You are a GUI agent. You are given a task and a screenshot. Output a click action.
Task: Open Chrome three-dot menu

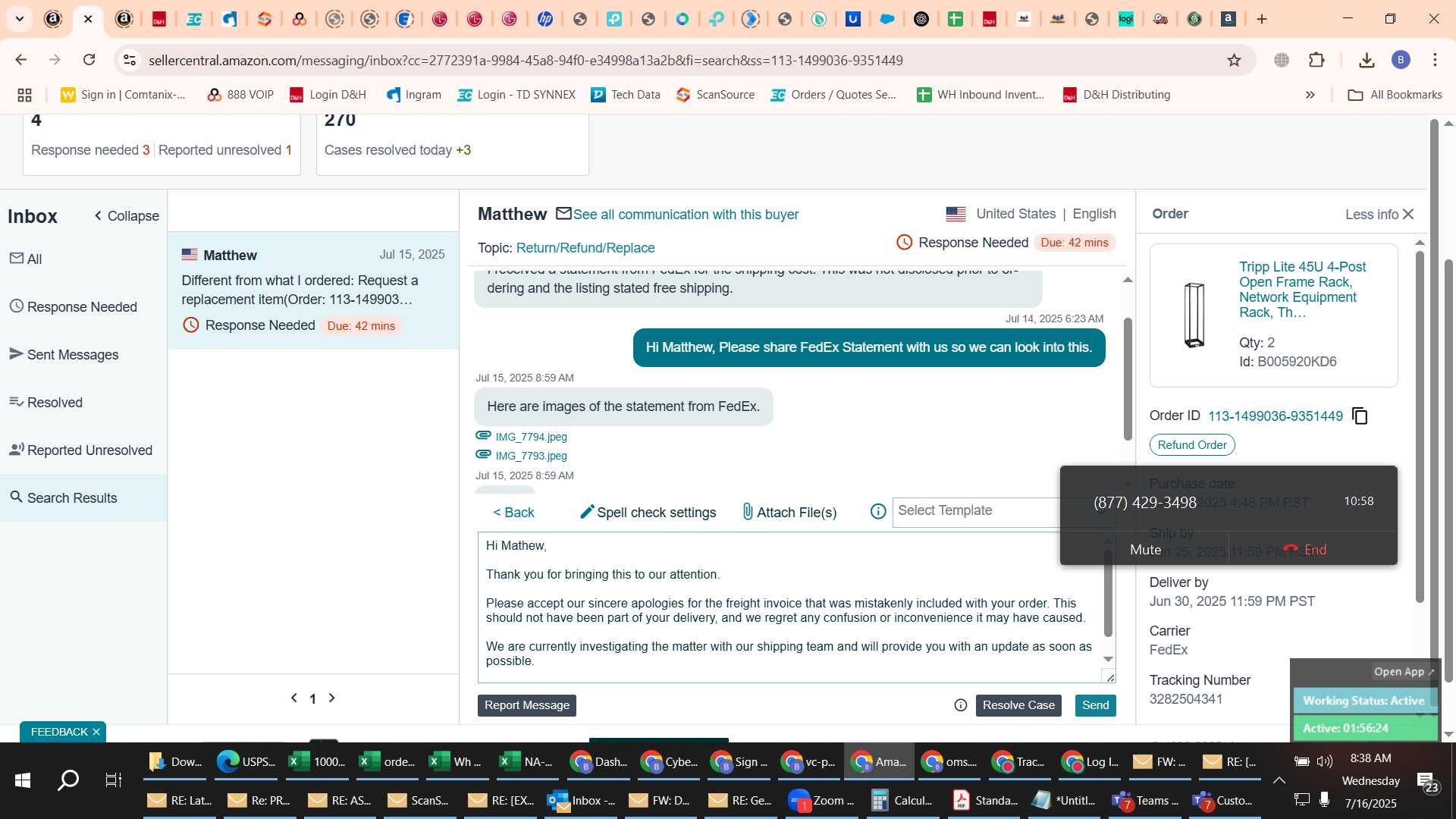[x=1435, y=60]
